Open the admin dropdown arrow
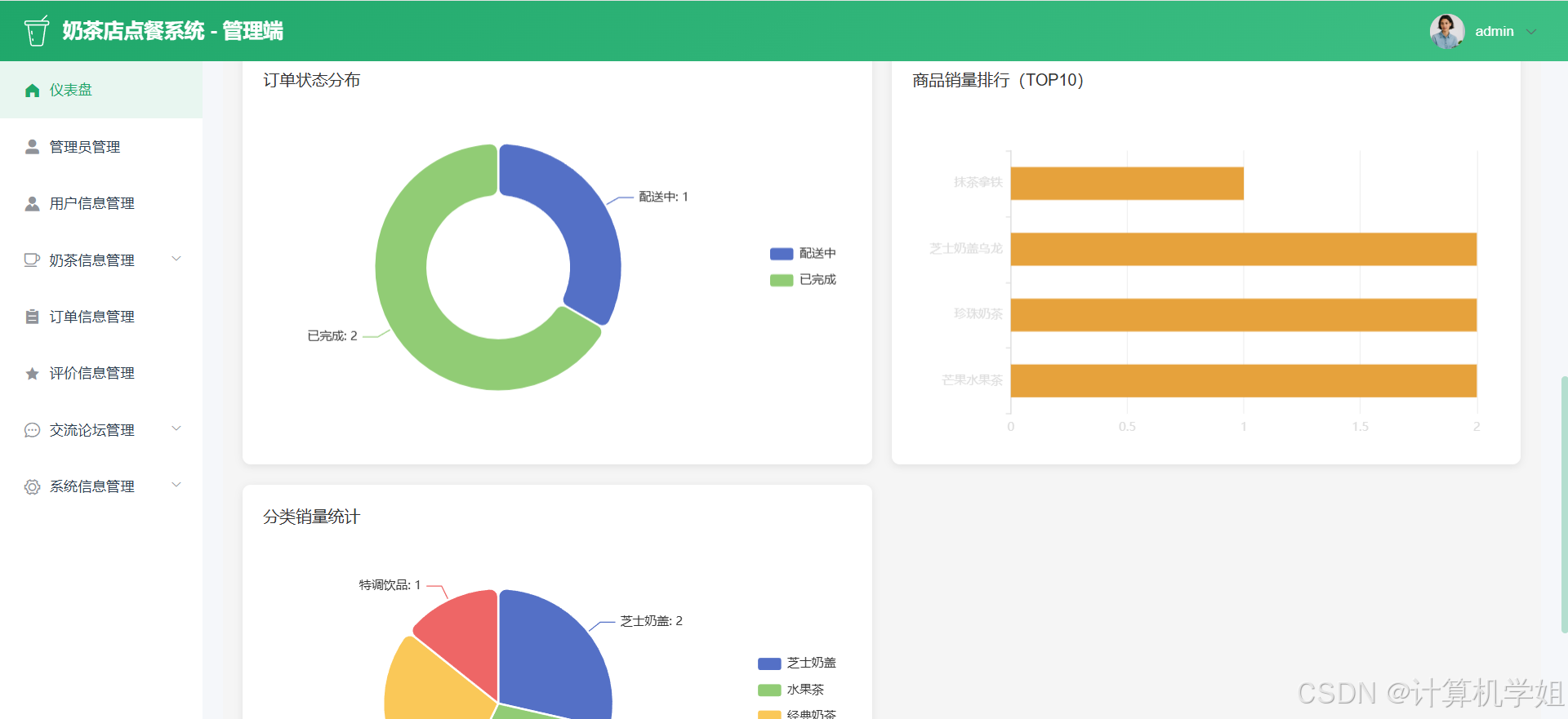Screen dimensions: 1568x719 (1531, 32)
